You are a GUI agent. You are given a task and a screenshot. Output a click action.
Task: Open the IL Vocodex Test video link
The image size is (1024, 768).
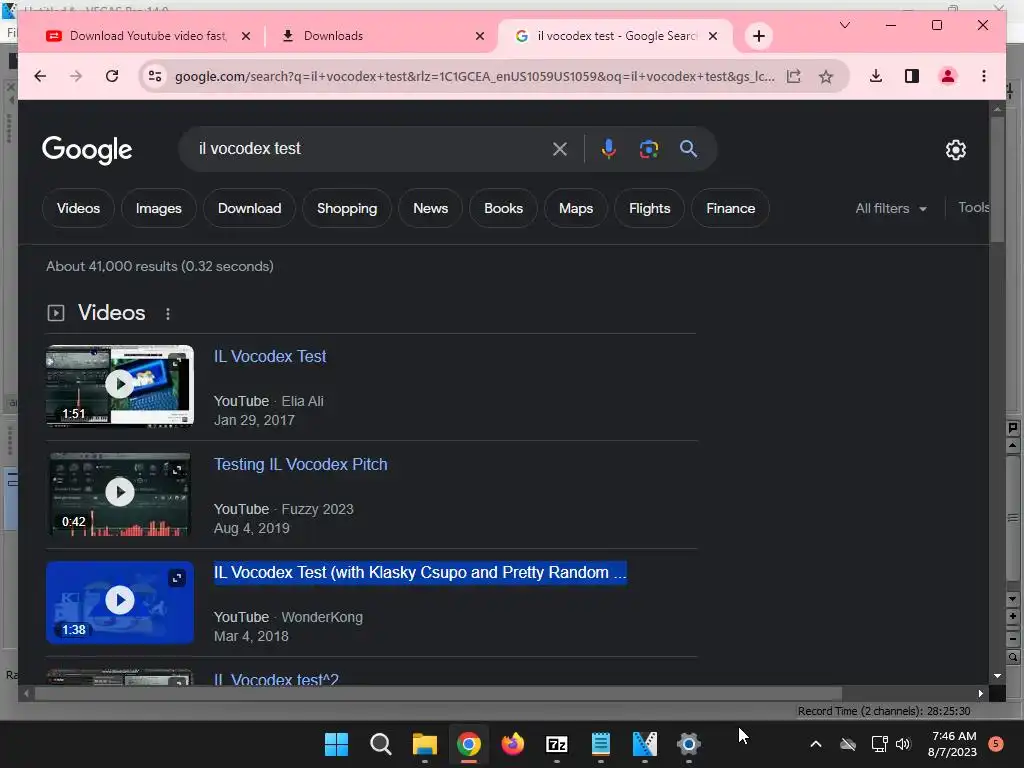click(270, 357)
